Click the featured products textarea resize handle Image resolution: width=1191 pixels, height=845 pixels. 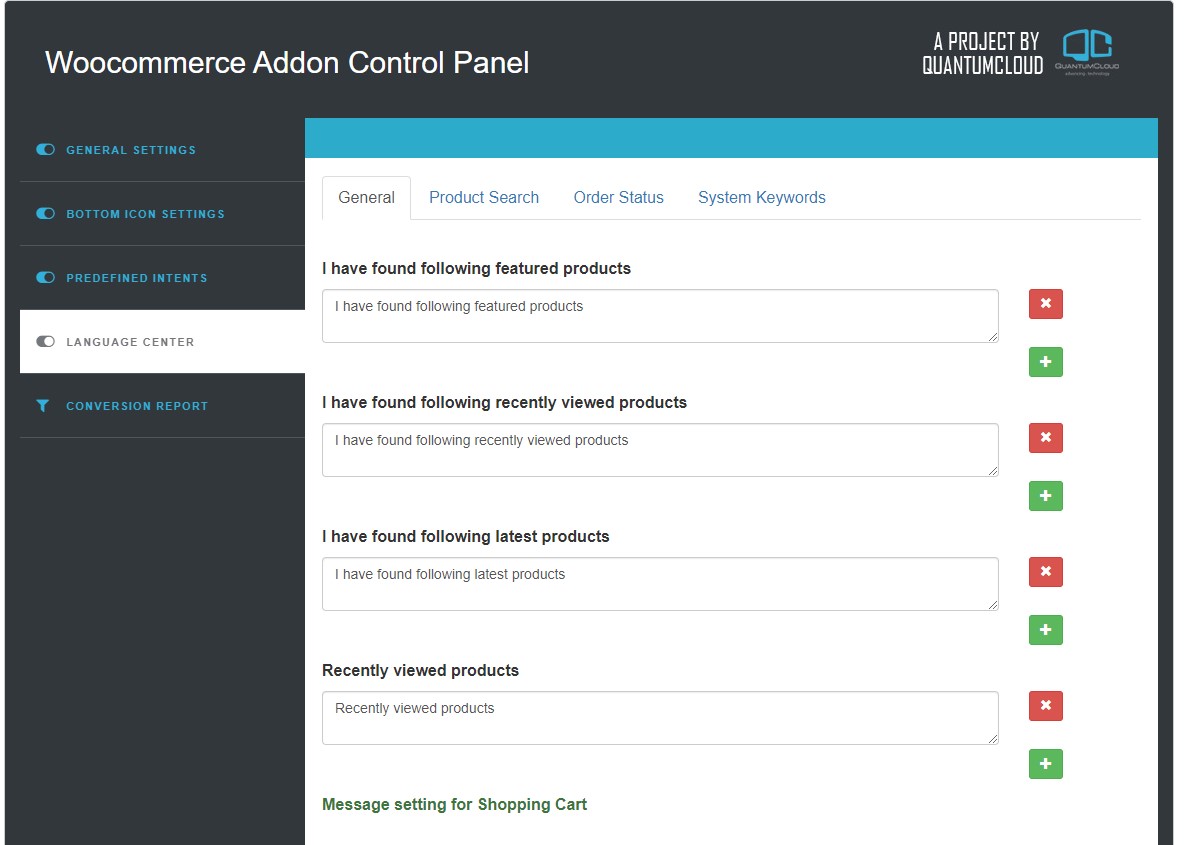pyautogui.click(x=993, y=337)
